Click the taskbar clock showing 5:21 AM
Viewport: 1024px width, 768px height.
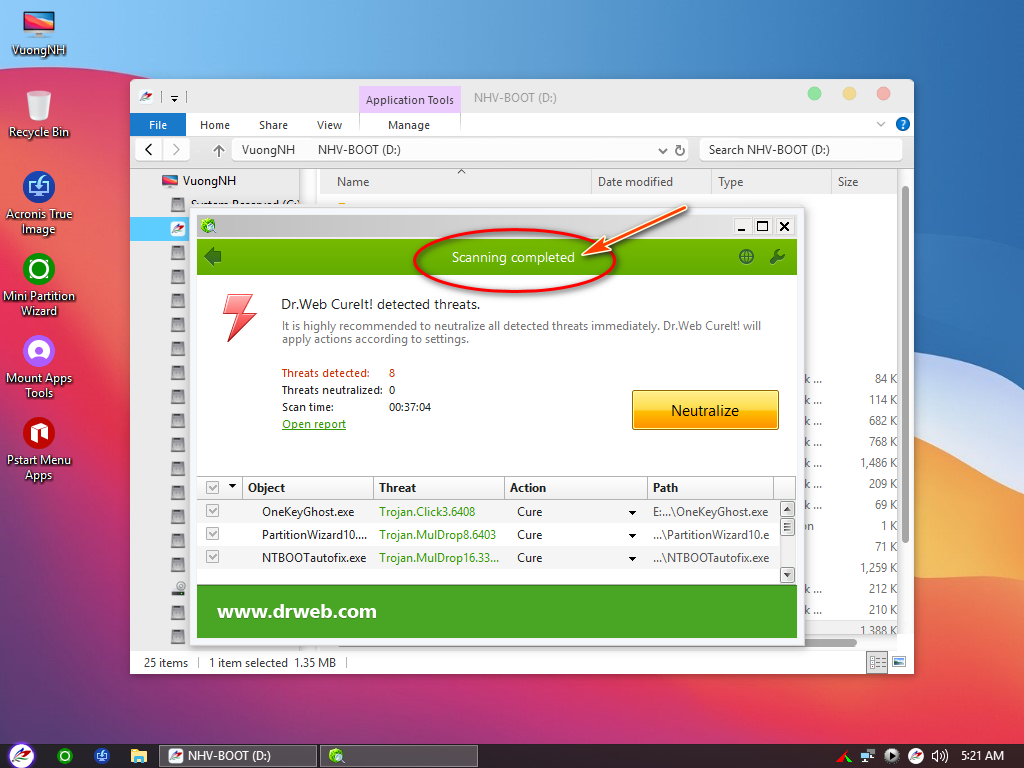tap(982, 756)
